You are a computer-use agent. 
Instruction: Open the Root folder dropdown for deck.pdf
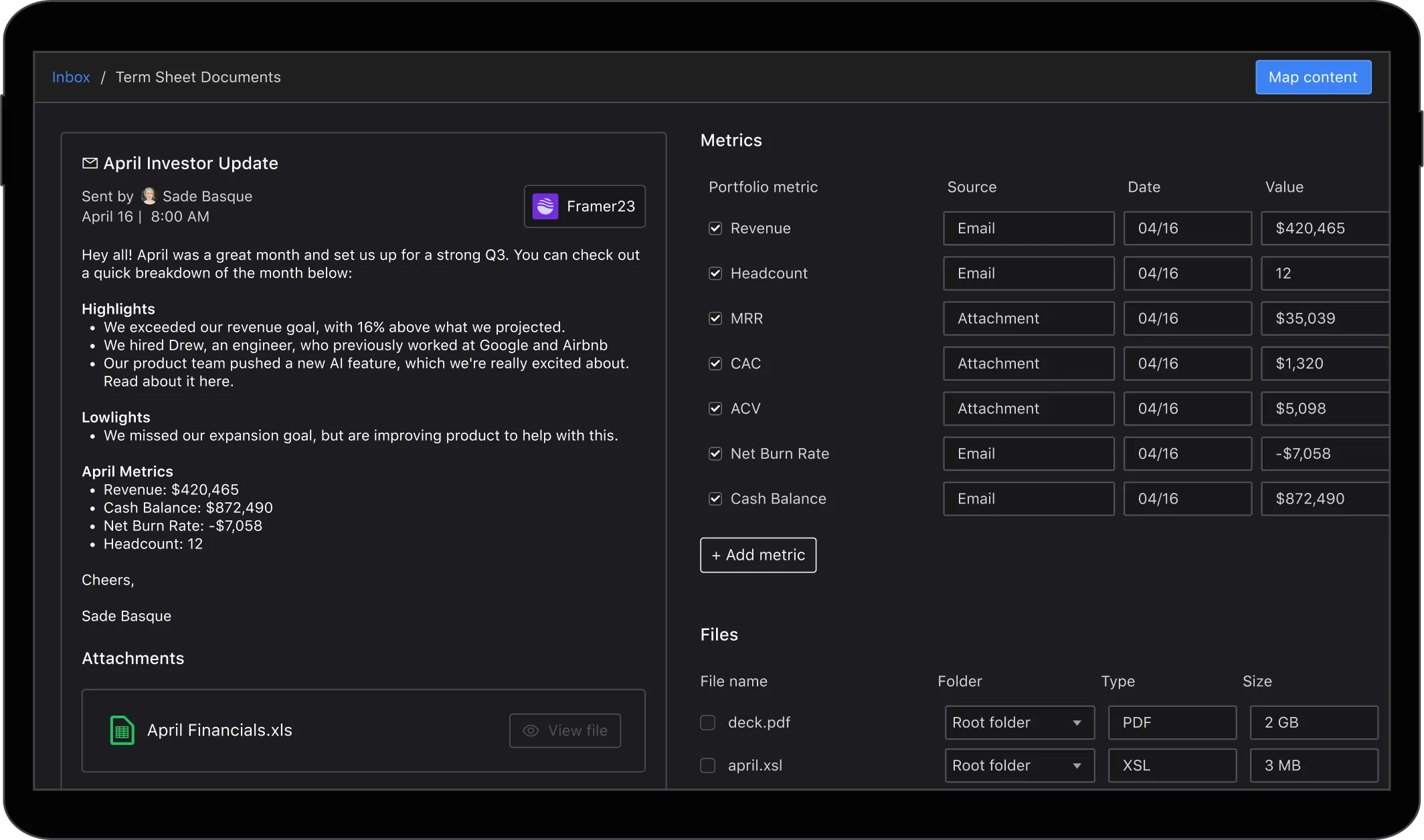click(1020, 722)
